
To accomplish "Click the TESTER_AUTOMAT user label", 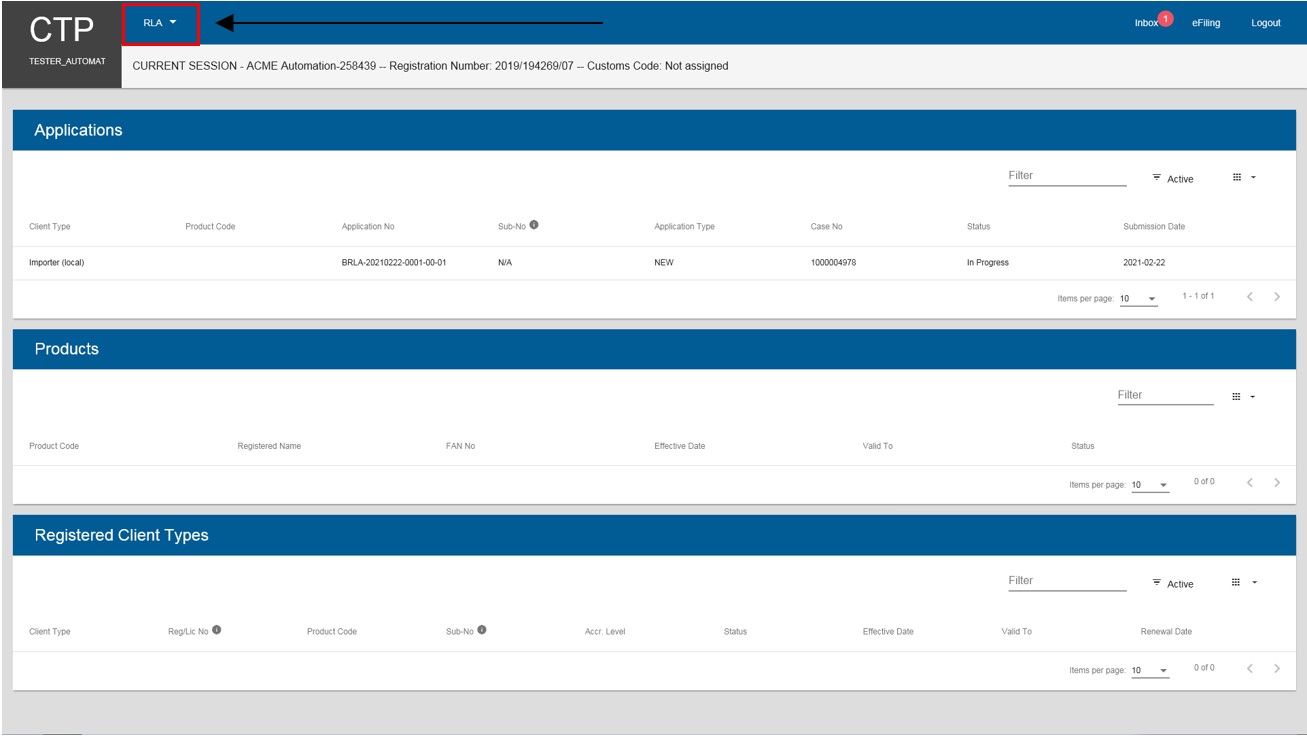I will pos(67,62).
